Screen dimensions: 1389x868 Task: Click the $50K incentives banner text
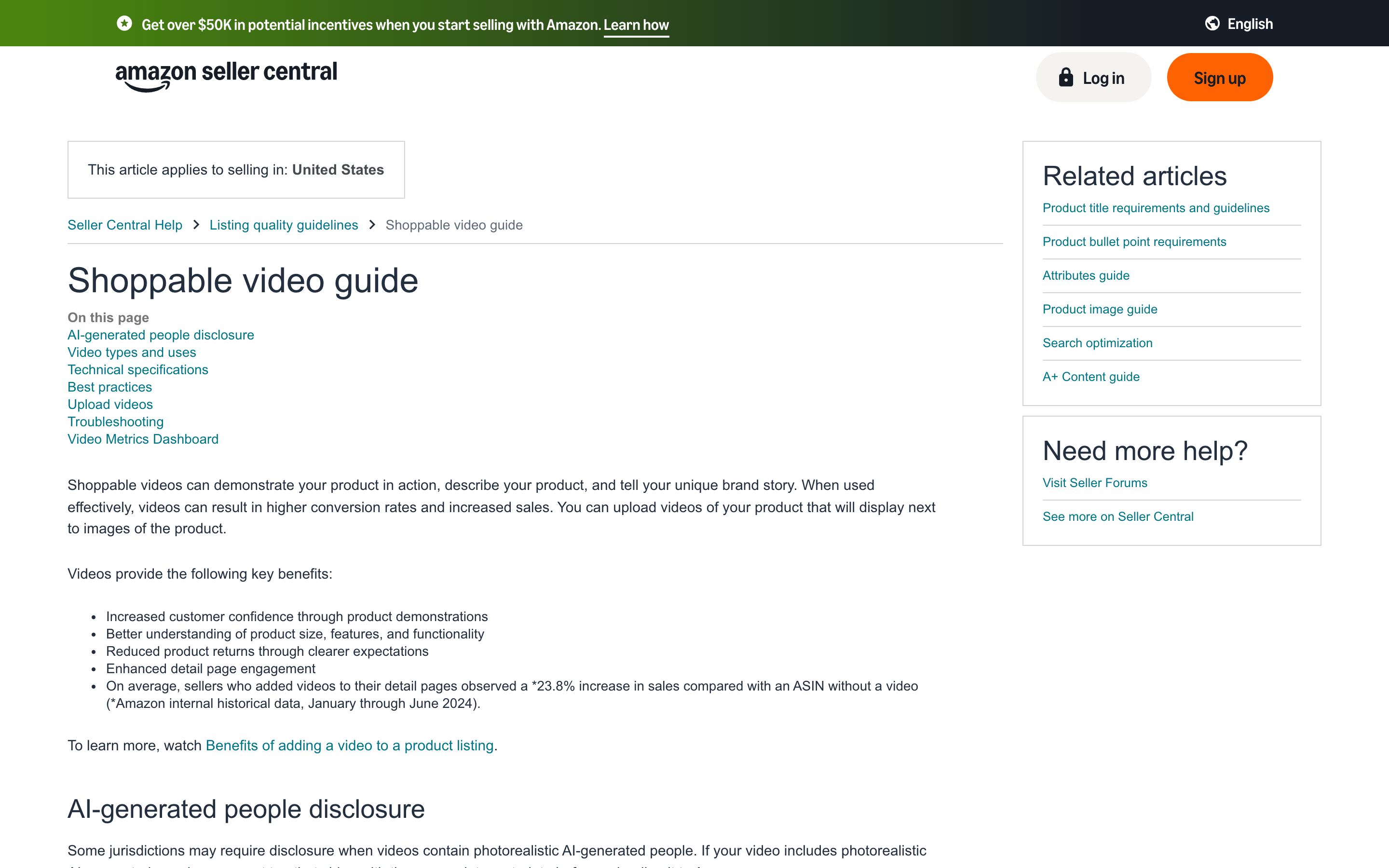pyautogui.click(x=371, y=25)
